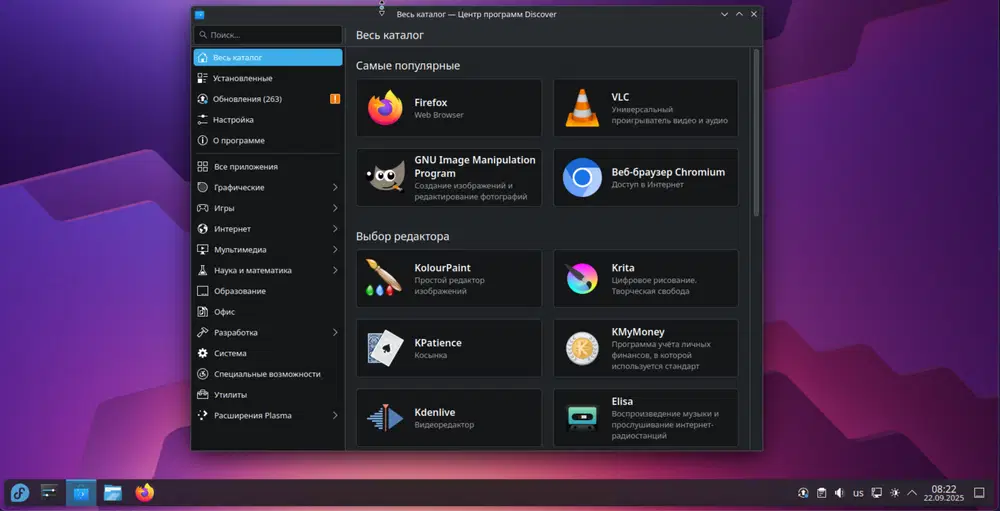Click the 'Самые популярные' heading
The image size is (1000, 511).
tap(408, 66)
